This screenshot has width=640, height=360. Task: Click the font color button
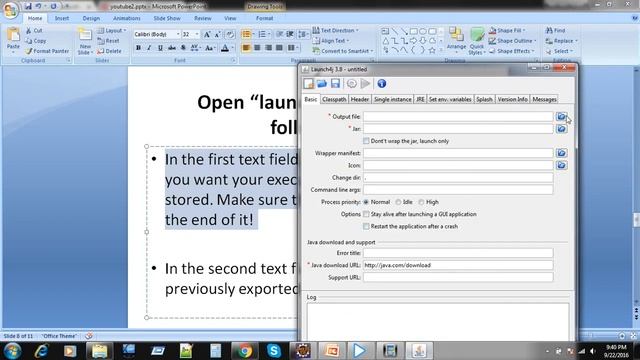coord(225,48)
